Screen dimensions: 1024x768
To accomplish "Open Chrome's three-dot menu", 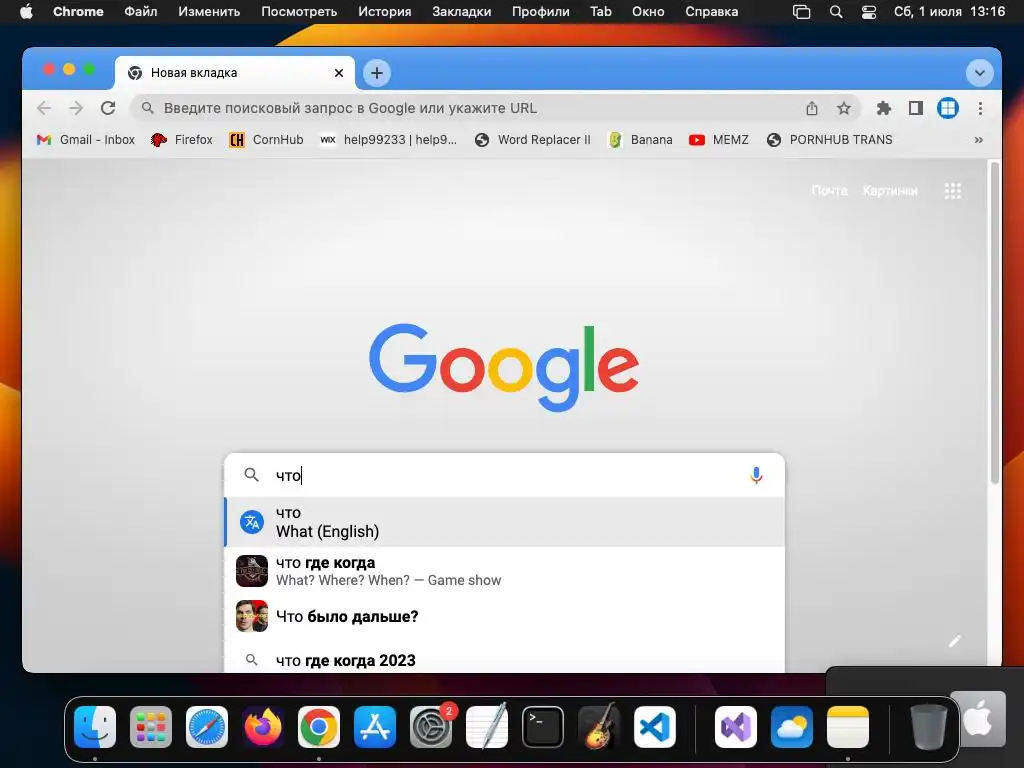I will pos(980,108).
